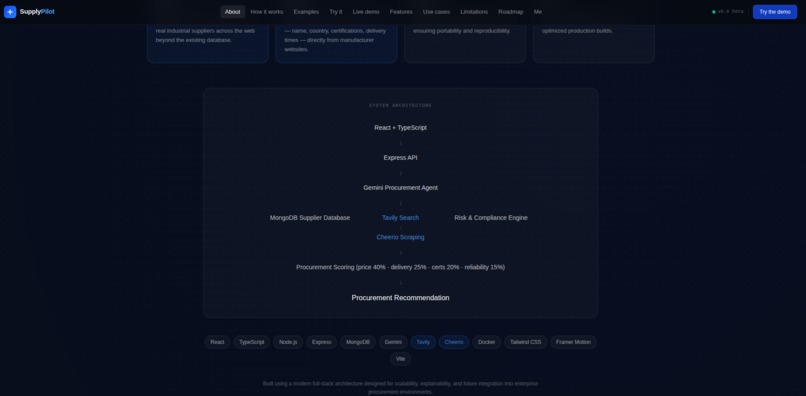Click the Procurement Scoring weights line

pyautogui.click(x=400, y=267)
